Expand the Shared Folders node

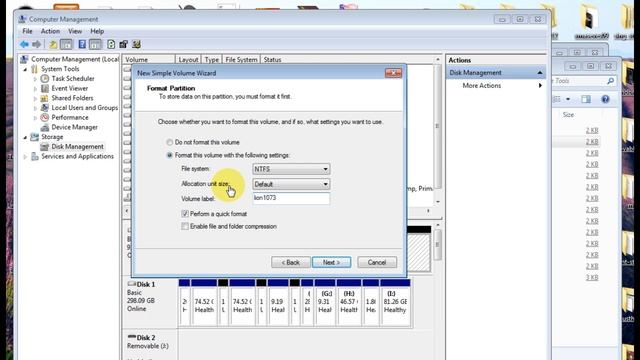click(36, 98)
